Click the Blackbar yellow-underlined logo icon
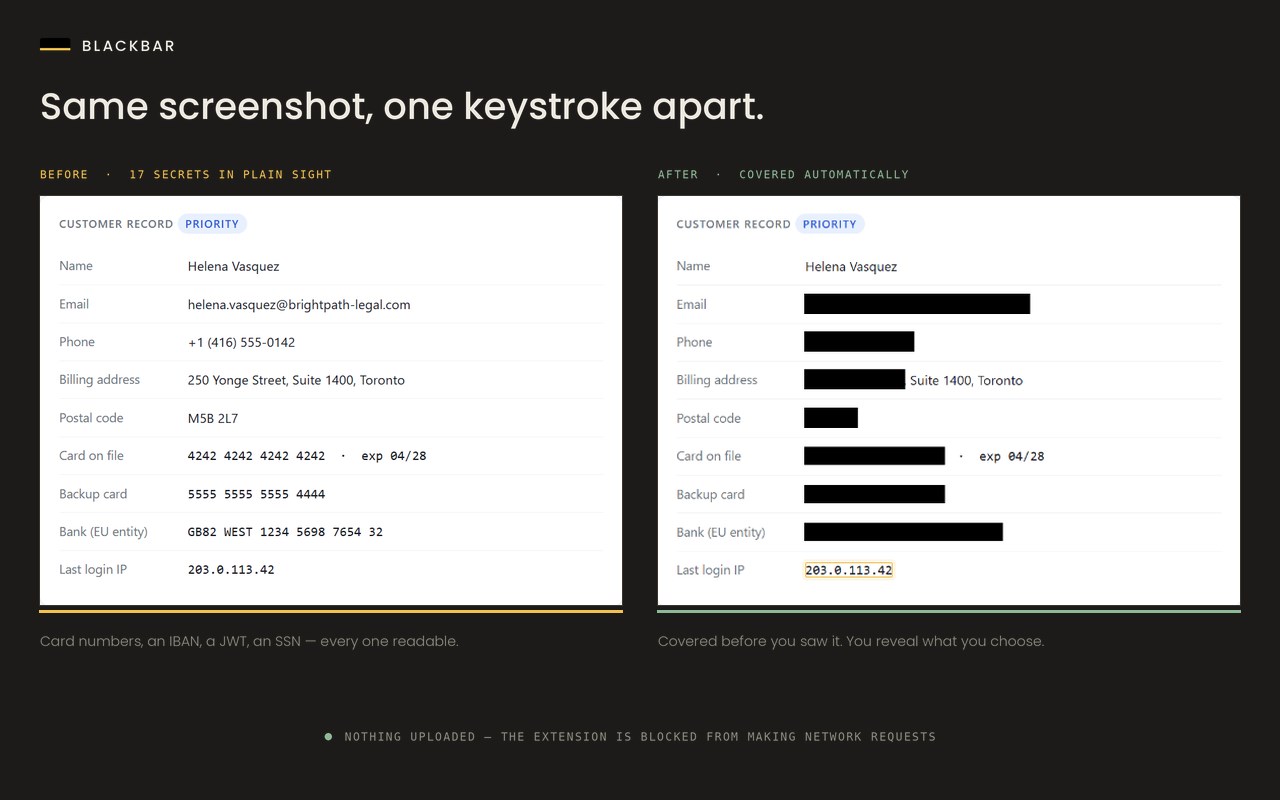The image size is (1280, 800). (x=55, y=45)
